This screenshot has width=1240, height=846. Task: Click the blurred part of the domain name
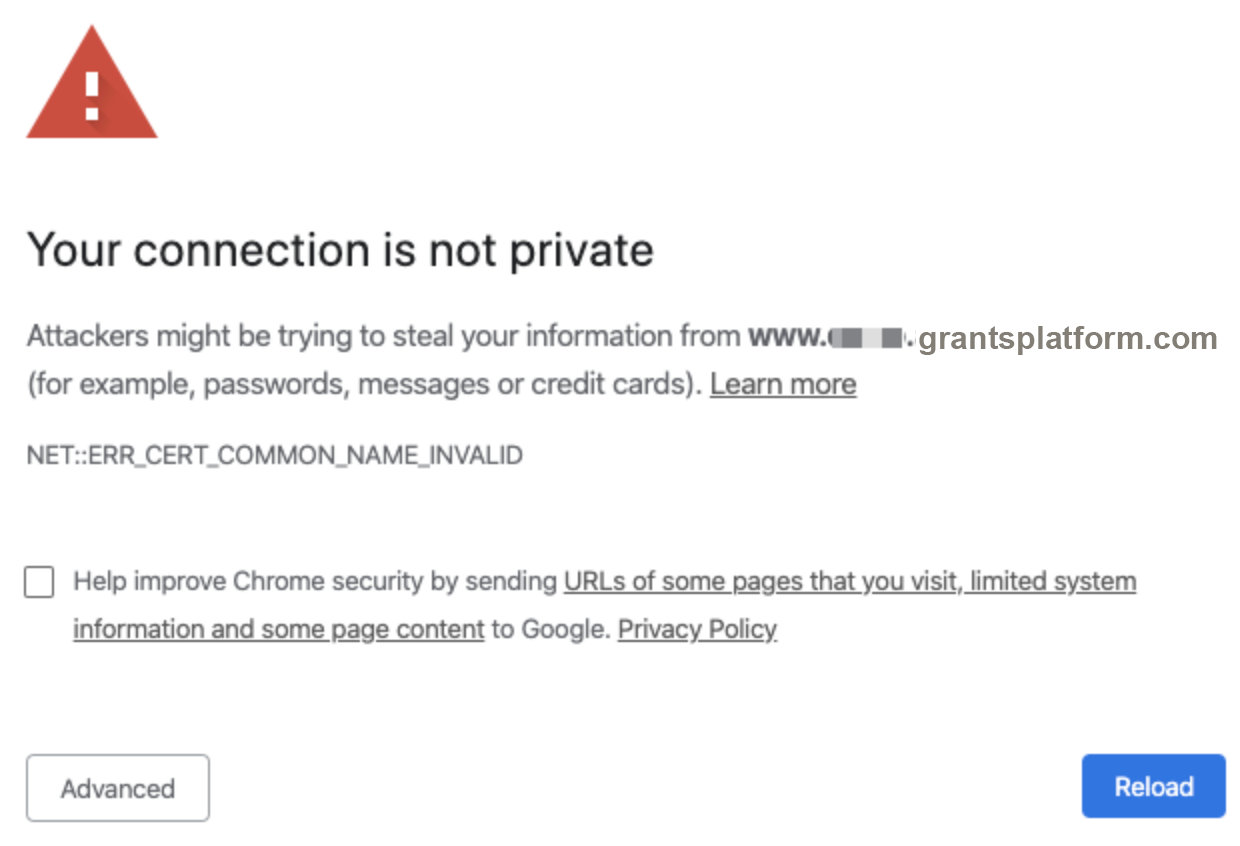tap(870, 338)
